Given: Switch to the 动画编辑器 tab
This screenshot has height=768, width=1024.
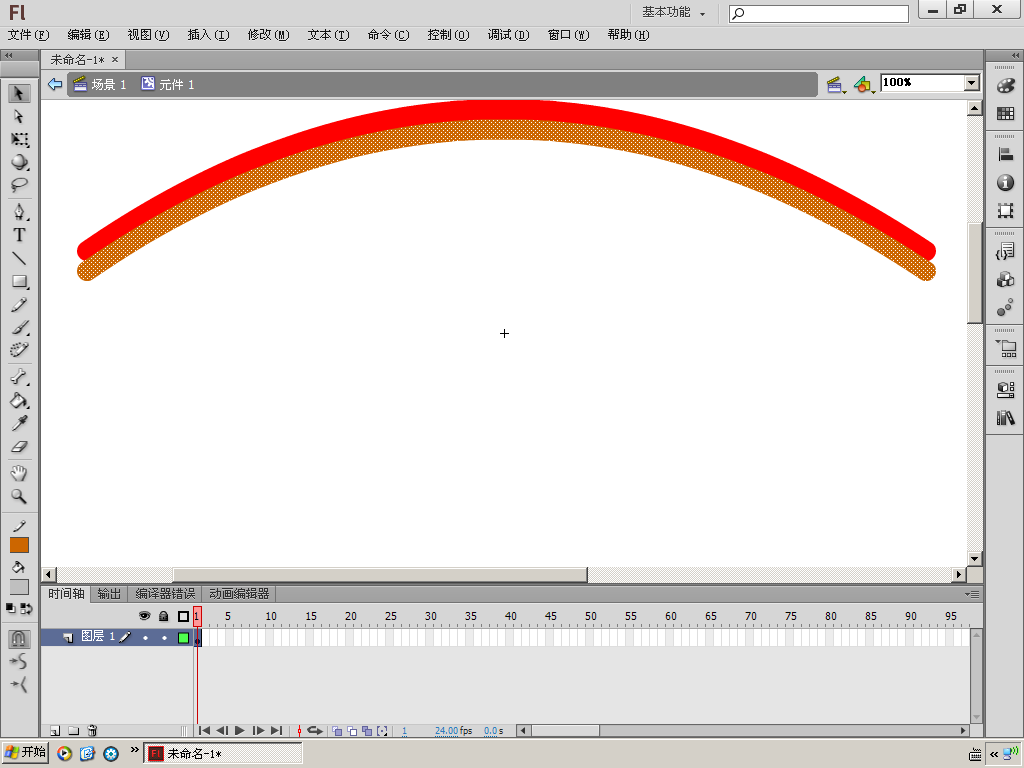Looking at the screenshot, I should tap(239, 594).
